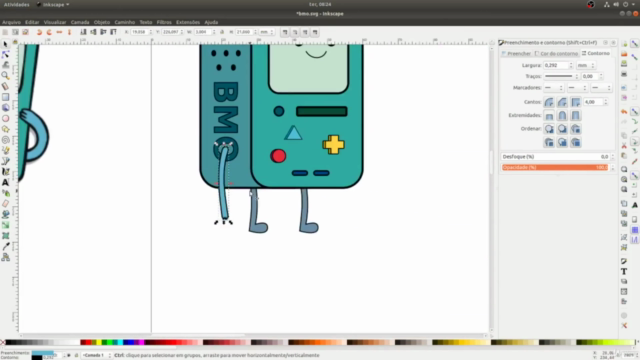Switch to Cor do contorno tab

click(x=557, y=53)
